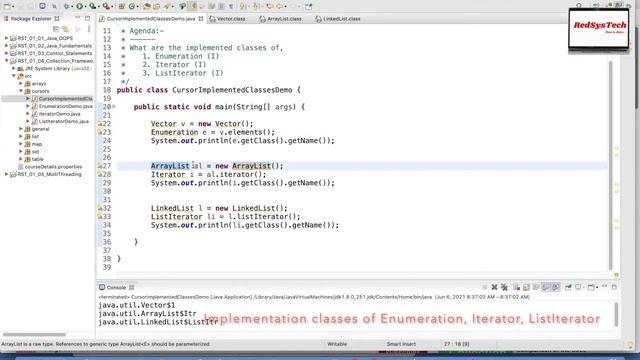Click Pin Console icon
Image resolution: width=640 pixels, height=360 pixels.
tap(568, 287)
